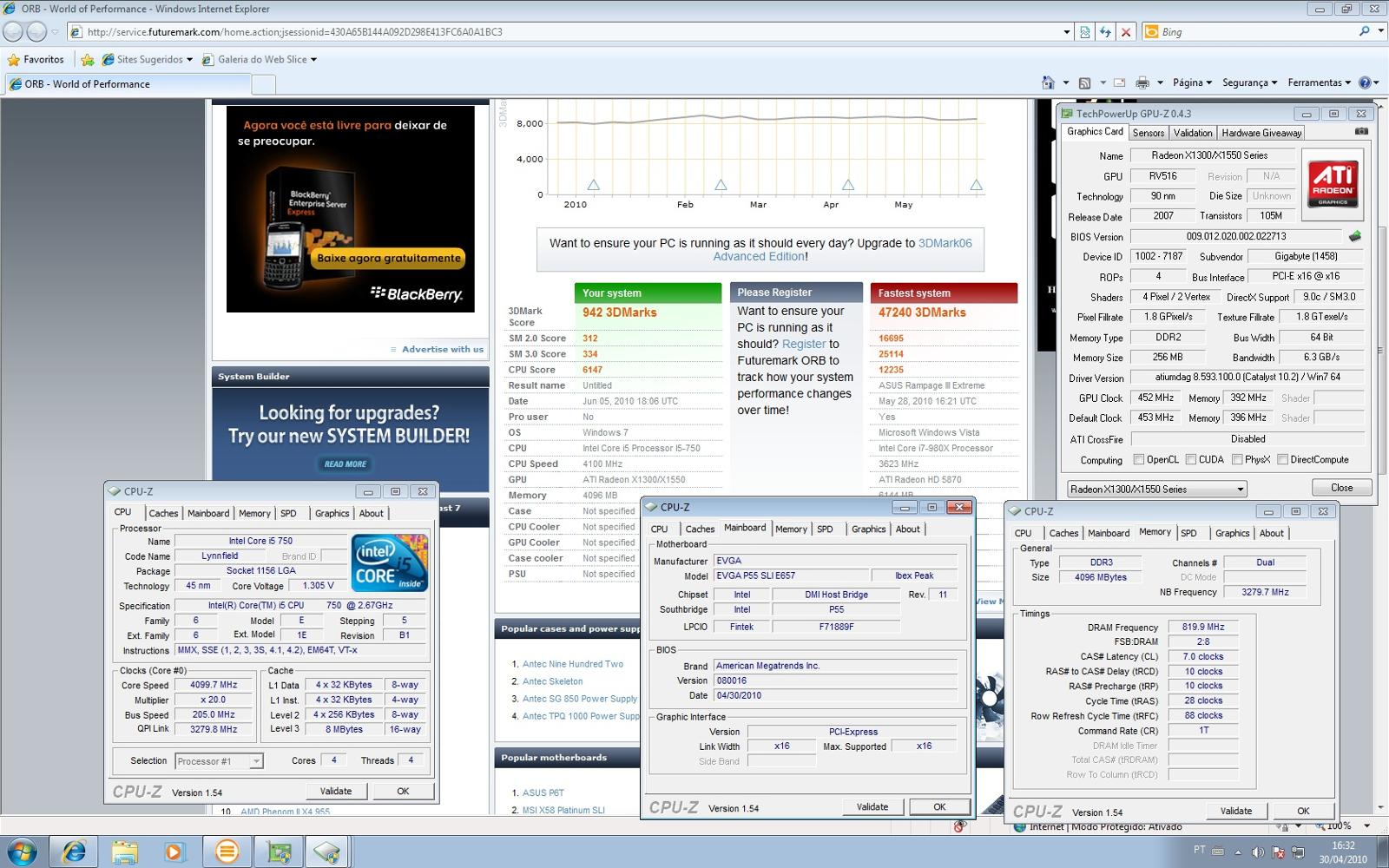
Task: Switch to Caches tab in processor CPU-Z window
Action: click(x=163, y=514)
